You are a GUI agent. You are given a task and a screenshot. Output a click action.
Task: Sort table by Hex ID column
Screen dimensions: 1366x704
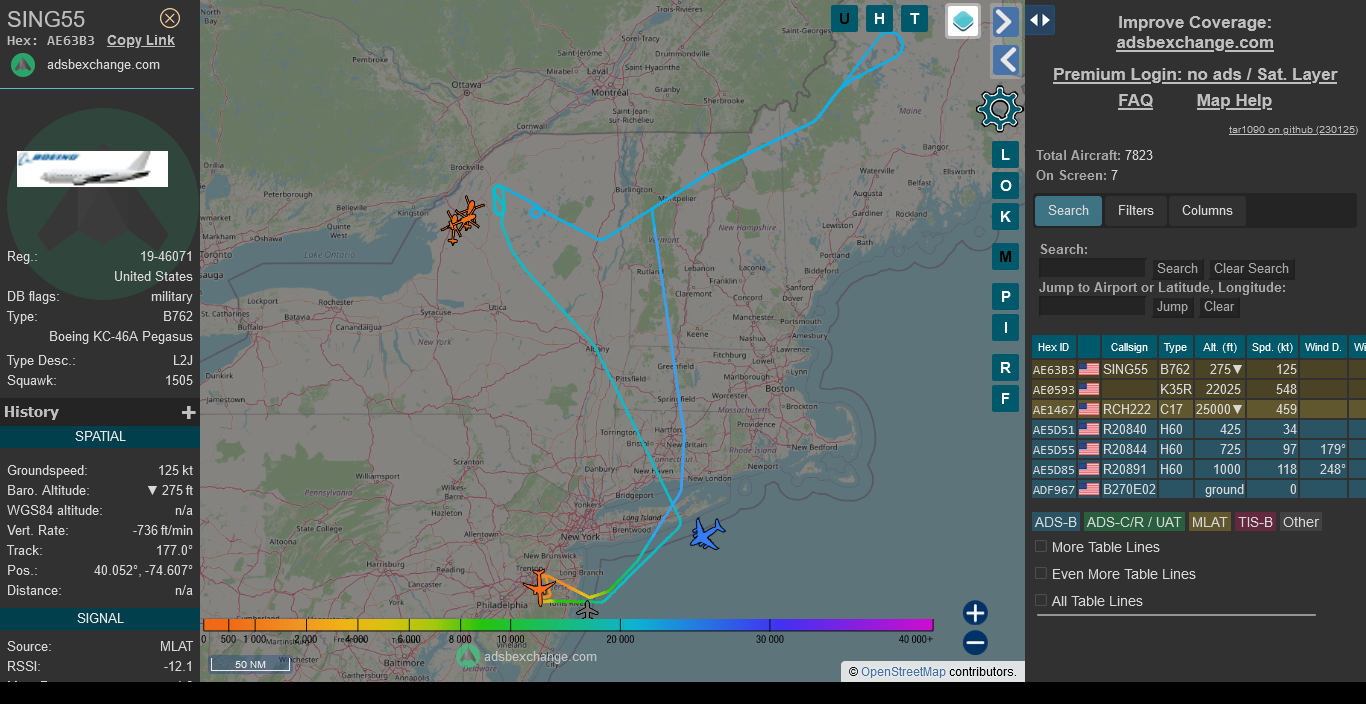point(1054,347)
